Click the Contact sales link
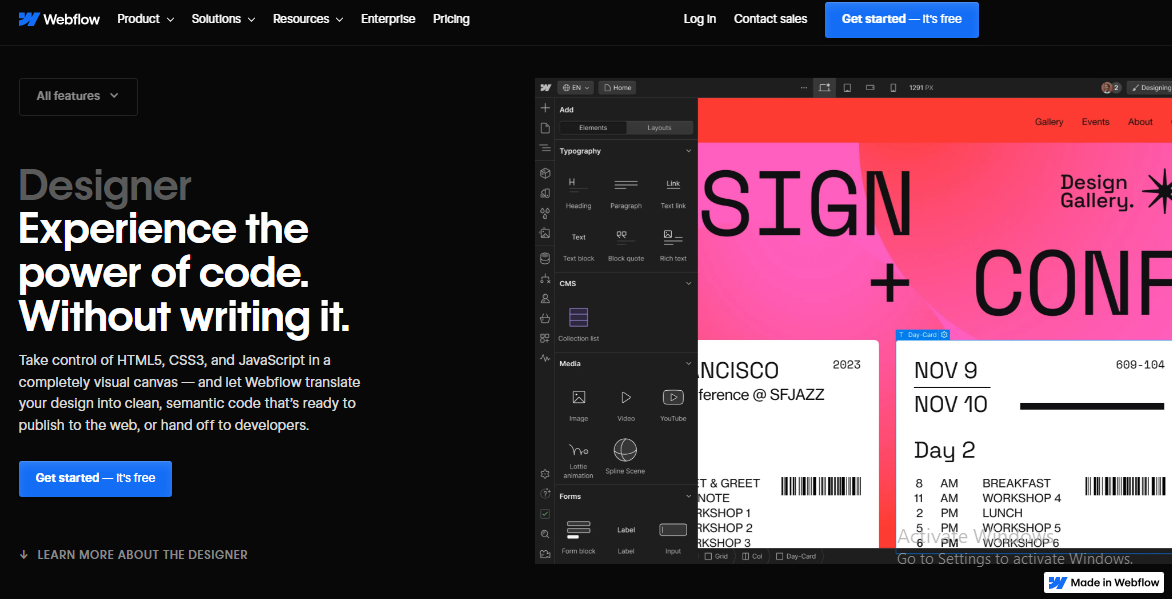Image resolution: width=1172 pixels, height=599 pixels. (771, 19)
